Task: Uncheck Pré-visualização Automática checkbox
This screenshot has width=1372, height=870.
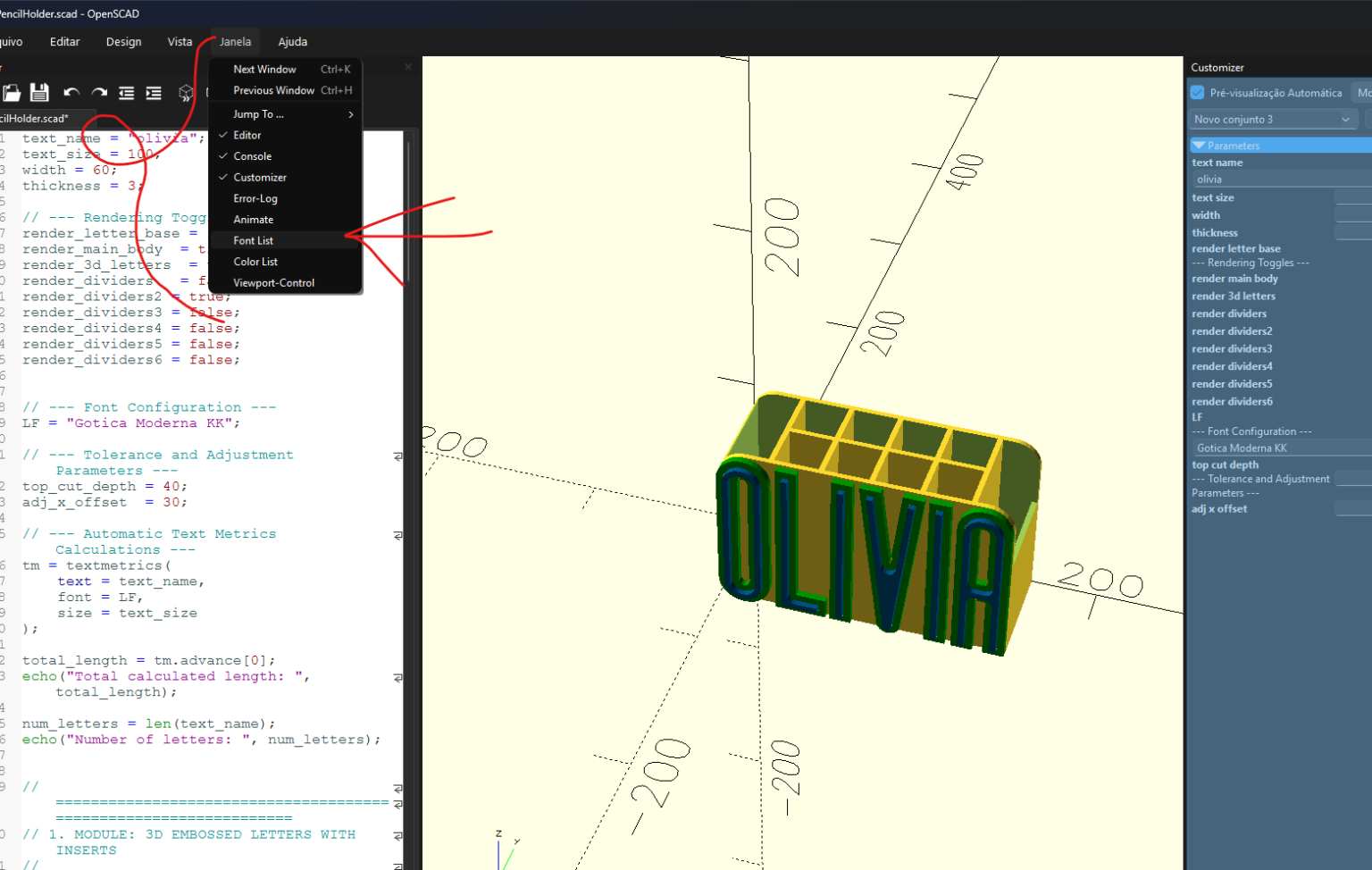Action: 1198,93
